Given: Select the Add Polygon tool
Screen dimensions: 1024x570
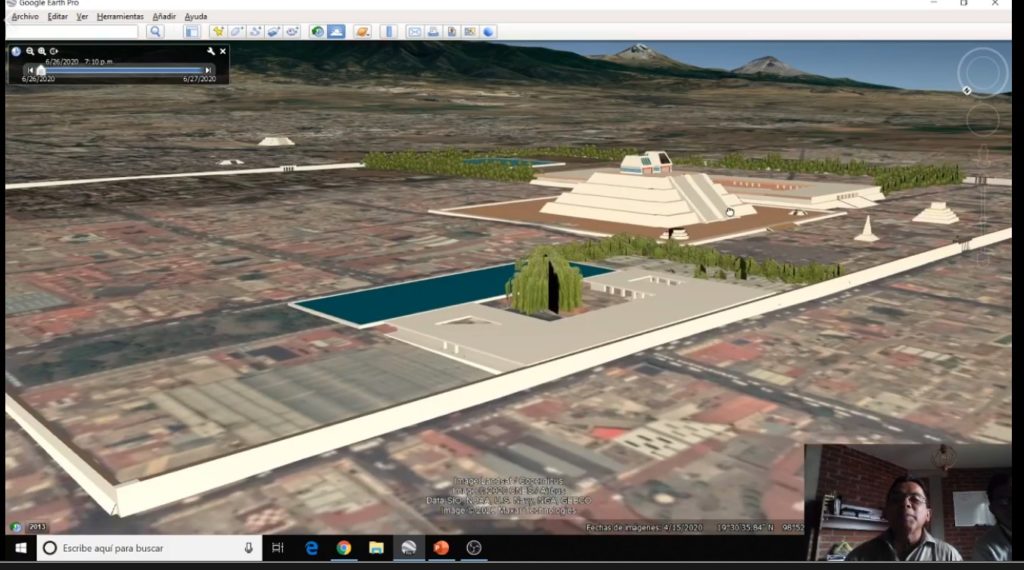Looking at the screenshot, I should tap(237, 32).
